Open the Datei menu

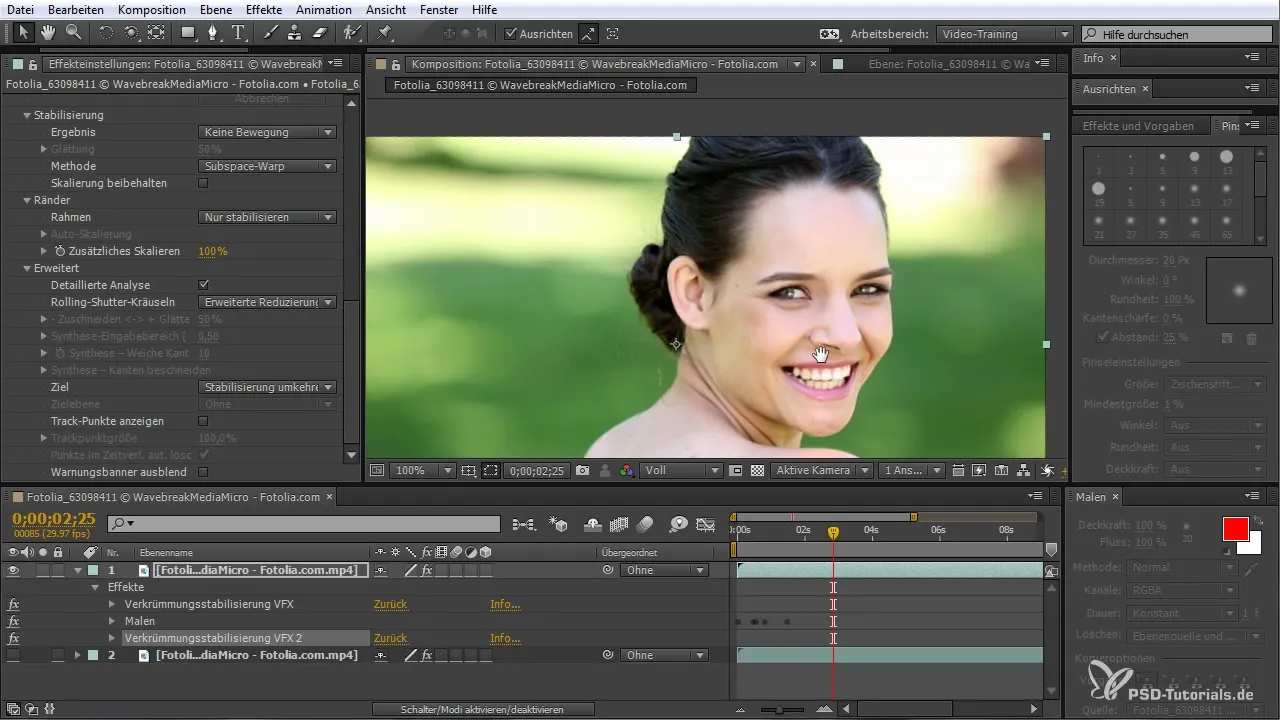tap(20, 9)
